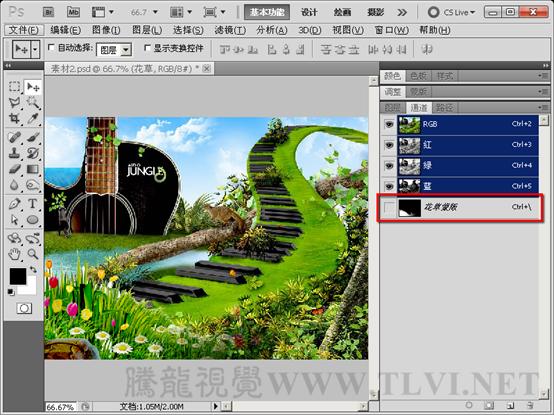
Task: Open the 文件(F) menu
Action: coord(24,30)
